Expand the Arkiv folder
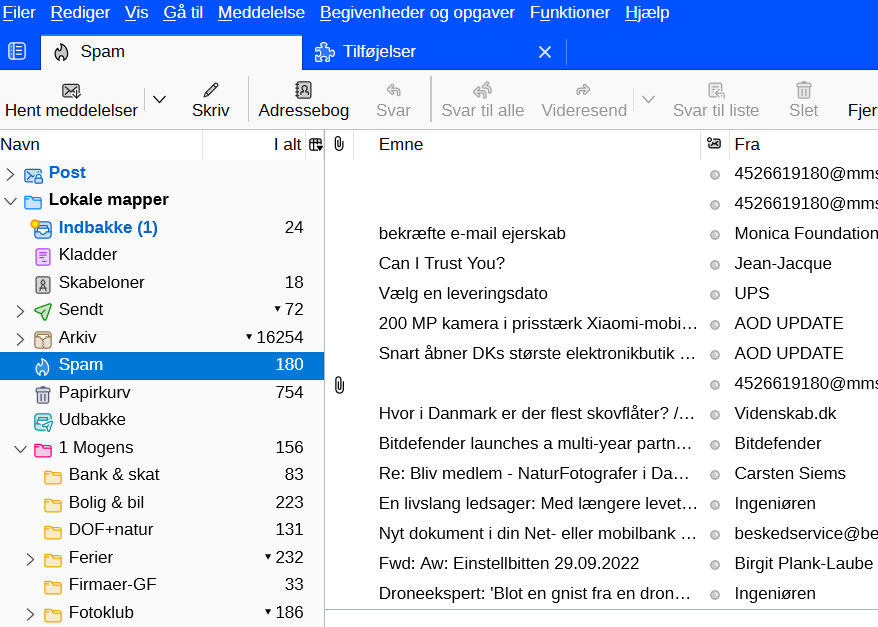878x627 pixels. [20, 339]
